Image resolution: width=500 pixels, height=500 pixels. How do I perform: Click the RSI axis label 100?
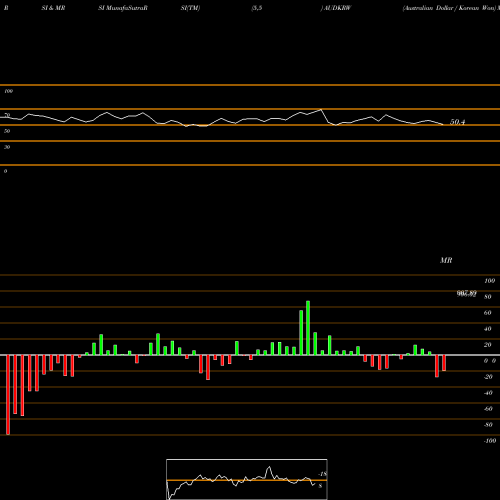pos(8,91)
